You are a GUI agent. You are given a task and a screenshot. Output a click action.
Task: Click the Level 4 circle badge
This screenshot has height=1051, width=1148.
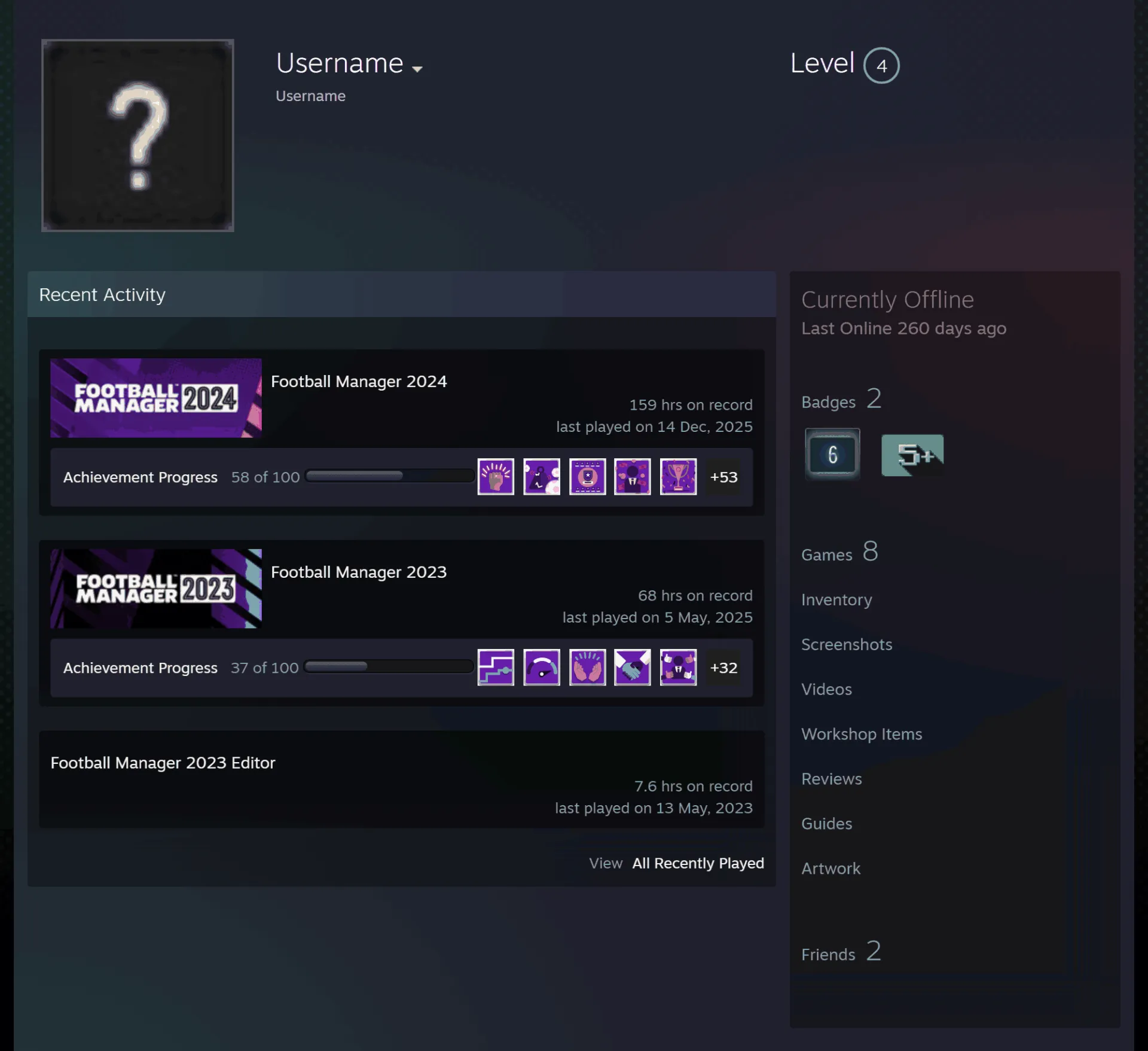881,65
